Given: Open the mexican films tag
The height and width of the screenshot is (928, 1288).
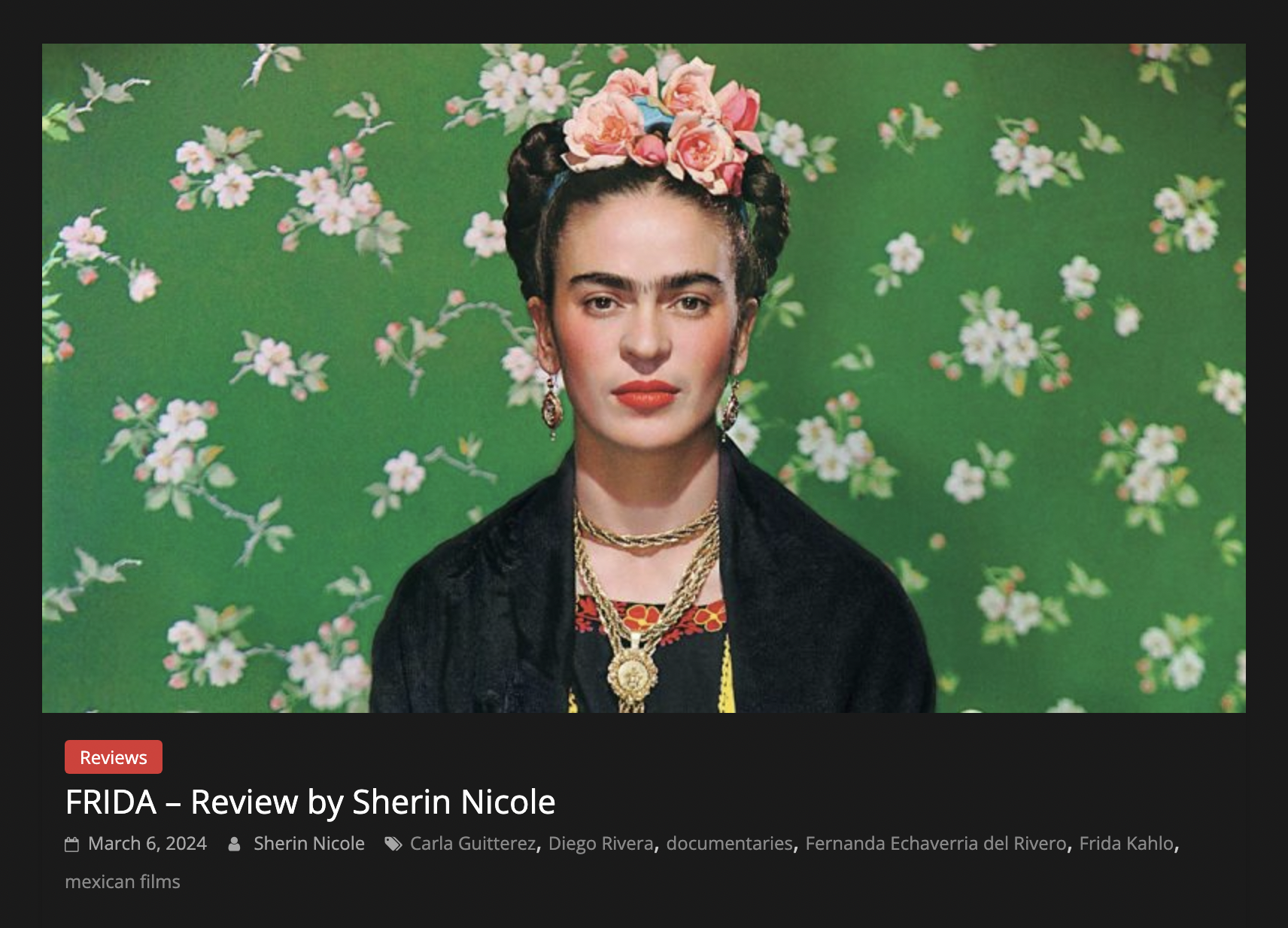Looking at the screenshot, I should tap(123, 881).
